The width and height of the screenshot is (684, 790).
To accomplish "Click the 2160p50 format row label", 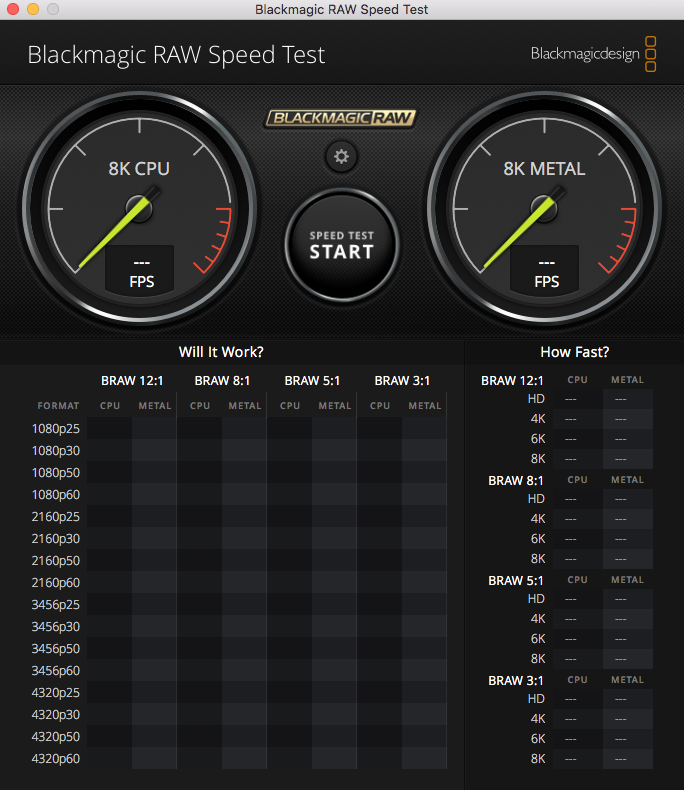I will pos(56,561).
